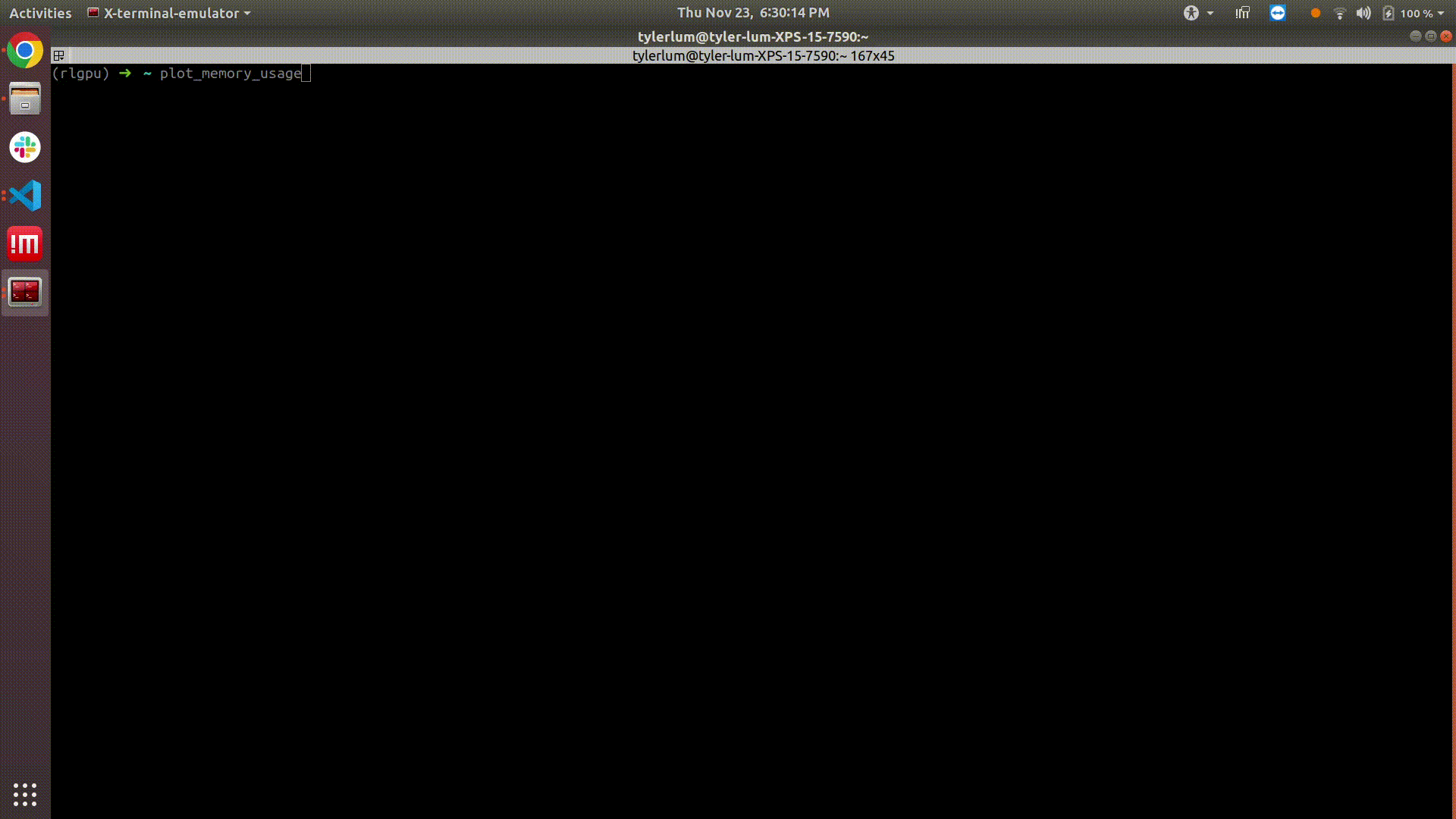
Task: Click the network status icon
Action: pyautogui.click(x=1339, y=13)
